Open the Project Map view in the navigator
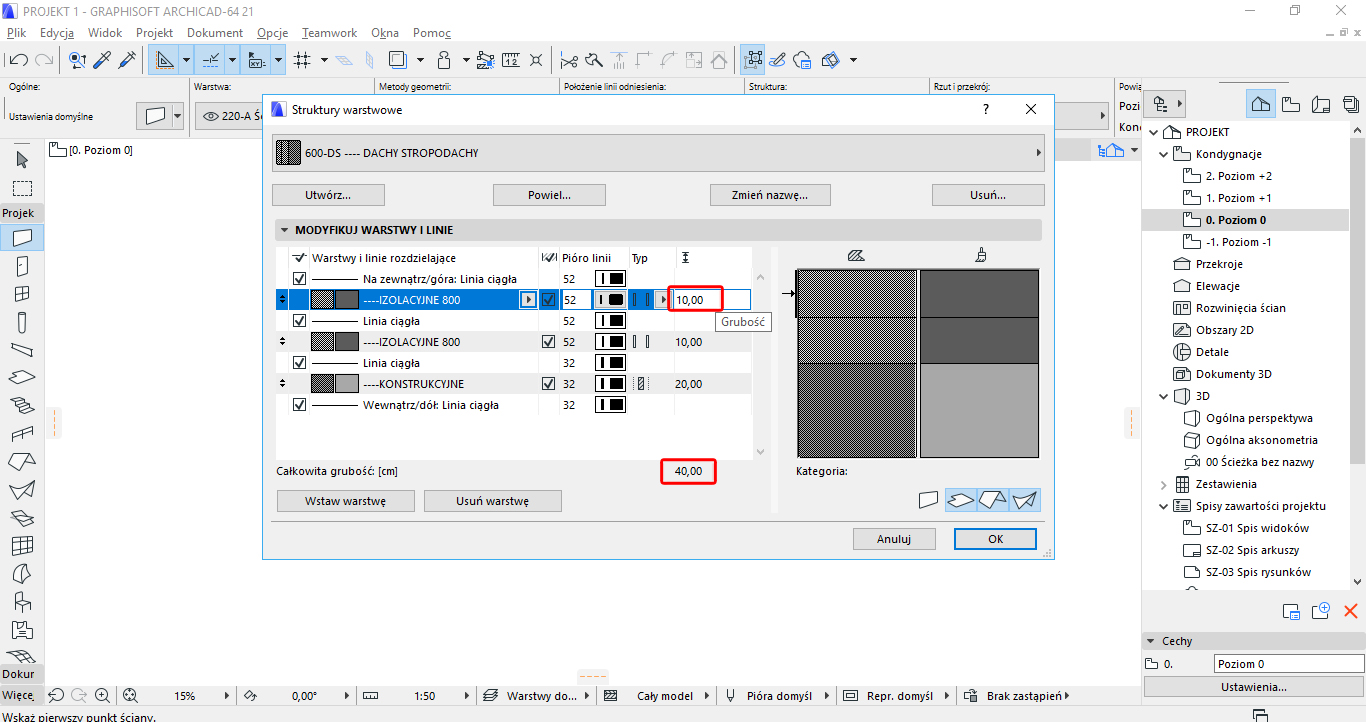The width and height of the screenshot is (1366, 722). pos(1262,104)
